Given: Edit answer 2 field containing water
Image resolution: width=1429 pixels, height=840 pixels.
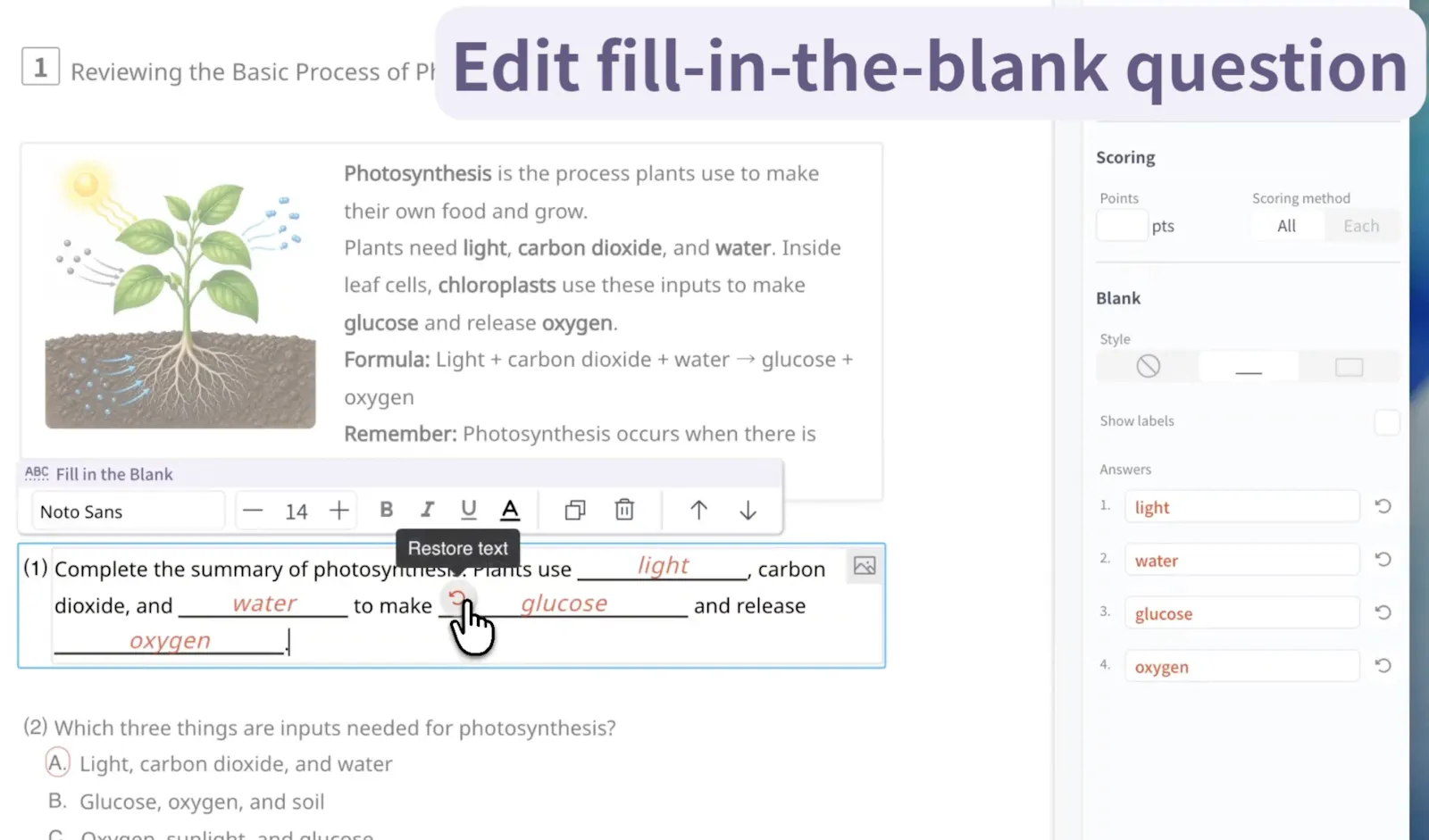Looking at the screenshot, I should coord(1241,561).
